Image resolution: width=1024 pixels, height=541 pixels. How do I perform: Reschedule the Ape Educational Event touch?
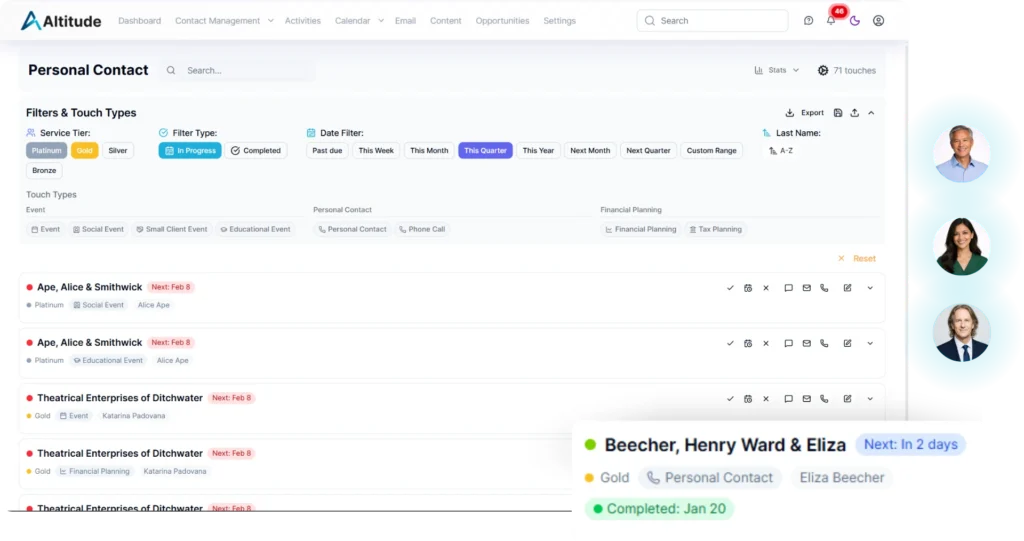pos(748,344)
